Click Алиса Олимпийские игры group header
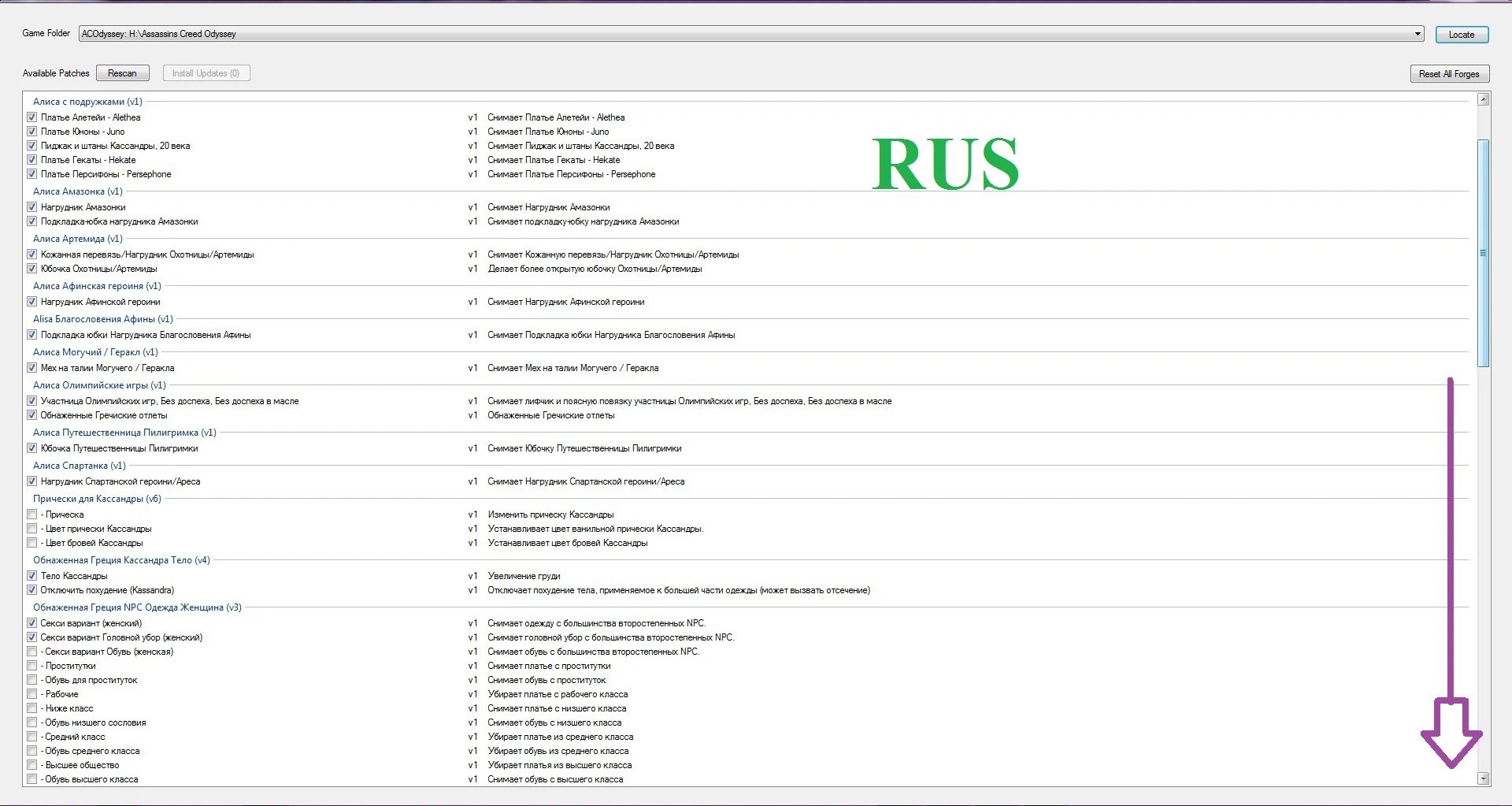 (99, 385)
